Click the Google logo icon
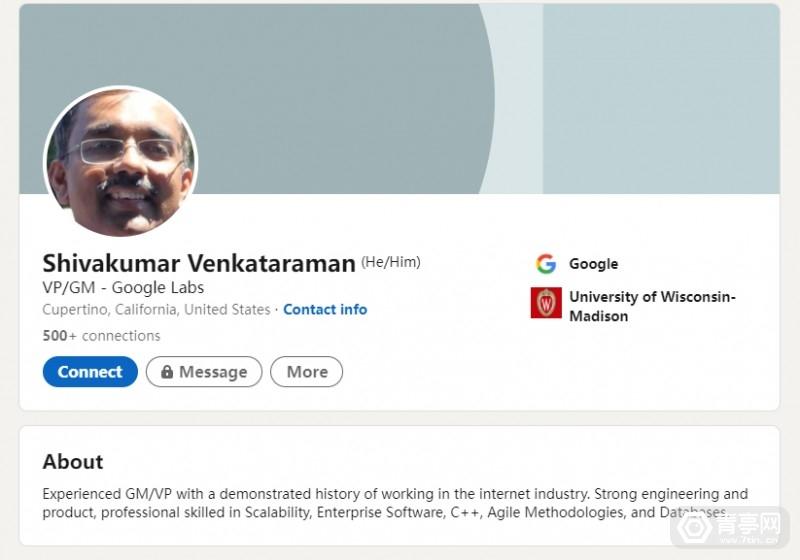This screenshot has width=800, height=560. [545, 264]
